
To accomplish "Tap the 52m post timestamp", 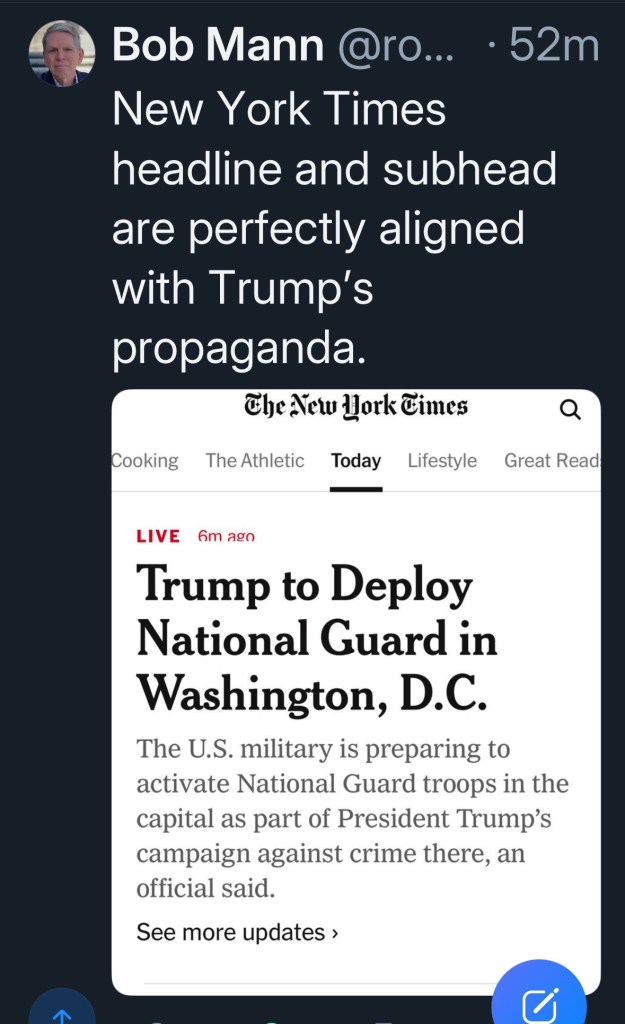I will (x=553, y=45).
